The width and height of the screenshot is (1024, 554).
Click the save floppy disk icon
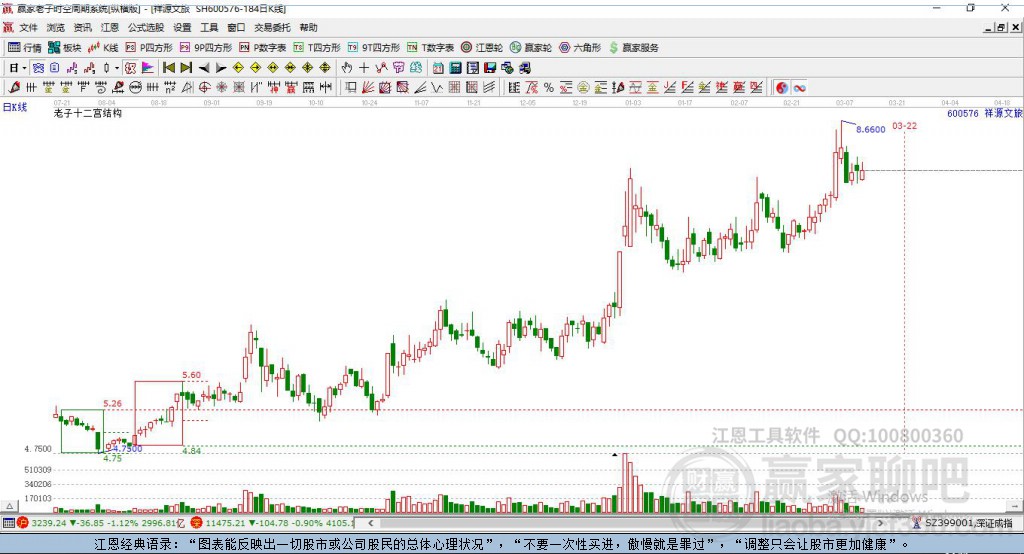[x=490, y=68]
